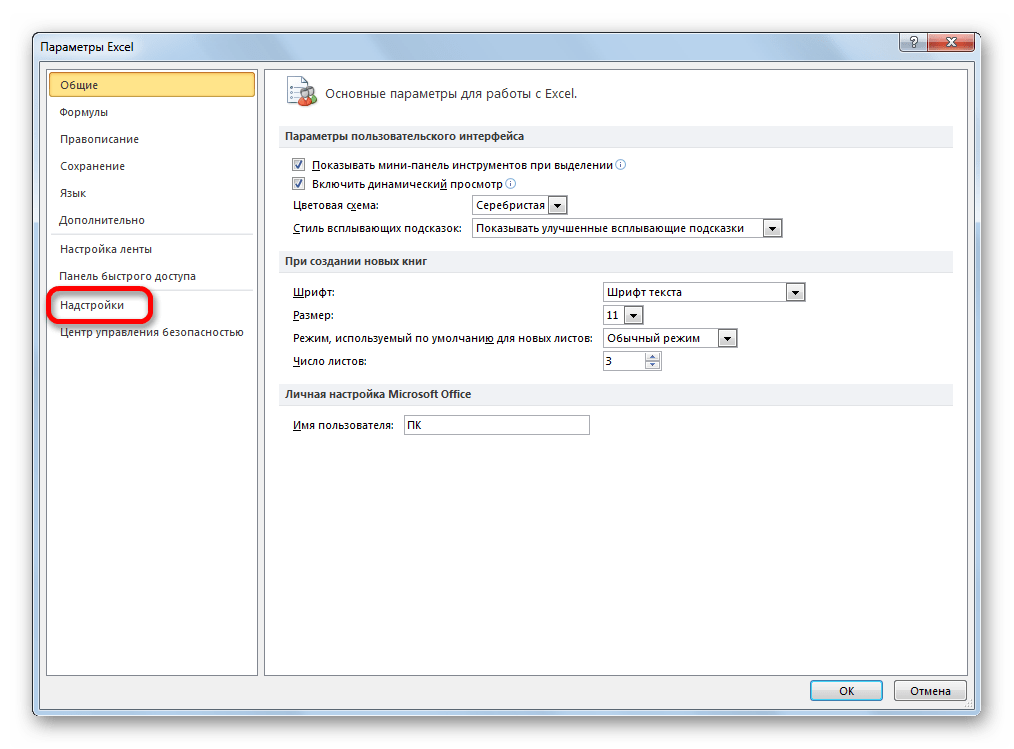This screenshot has width=1014, height=749.
Task: Select the 'Язык' category
Action: click(152, 193)
